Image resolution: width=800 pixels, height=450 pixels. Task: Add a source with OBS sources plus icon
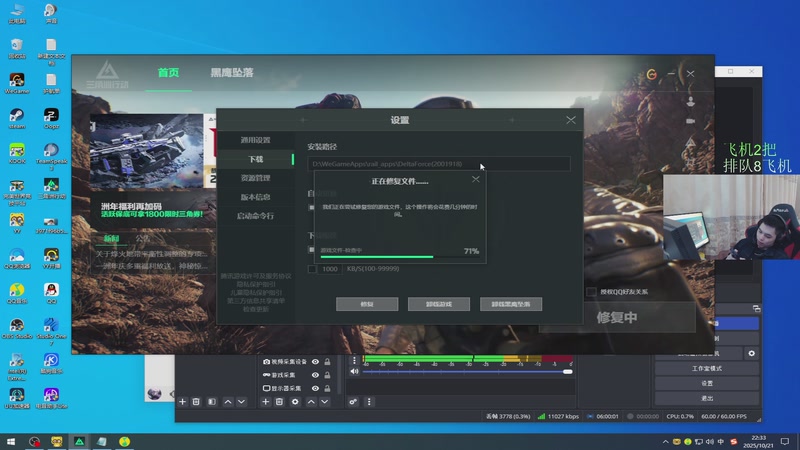(x=265, y=402)
